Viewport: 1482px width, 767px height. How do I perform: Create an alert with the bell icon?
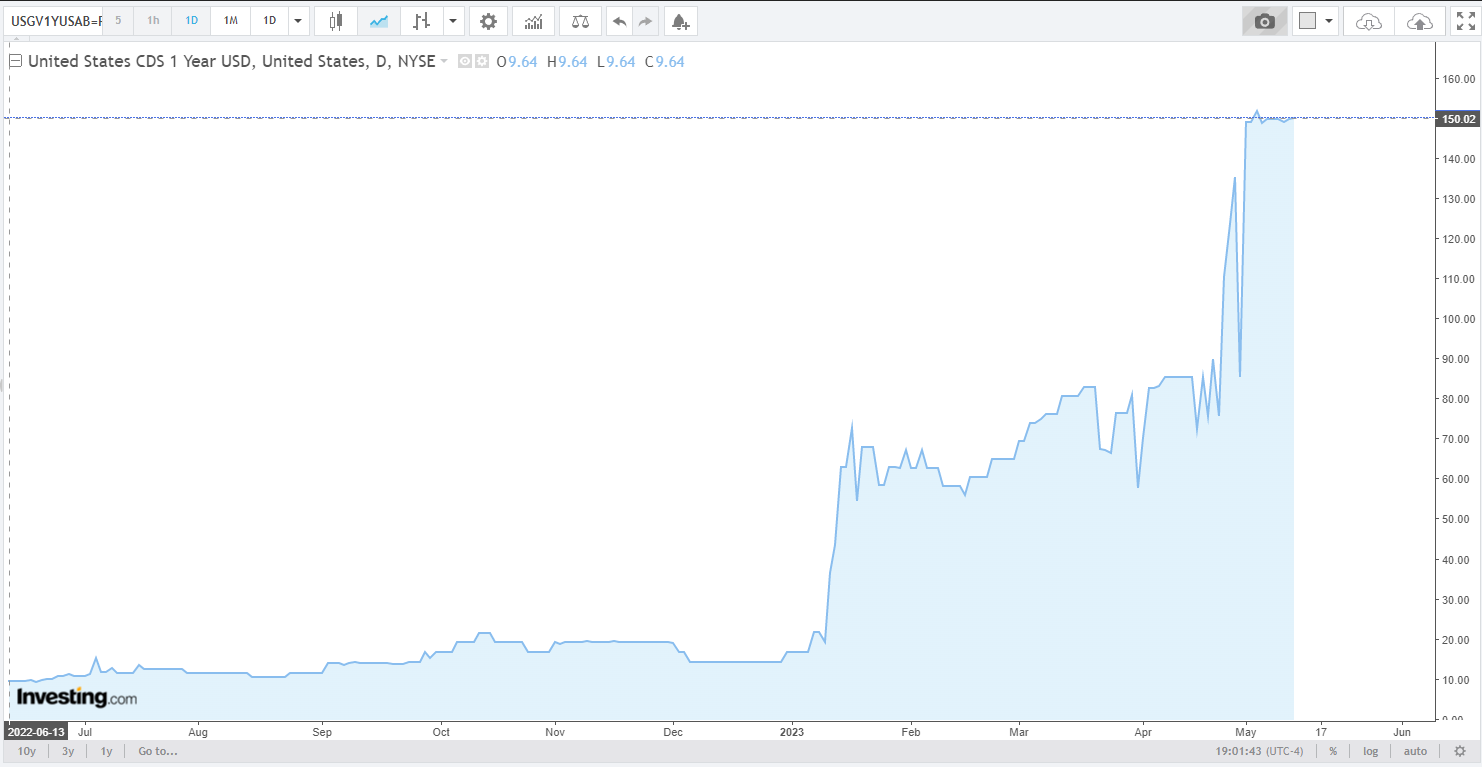[x=680, y=20]
